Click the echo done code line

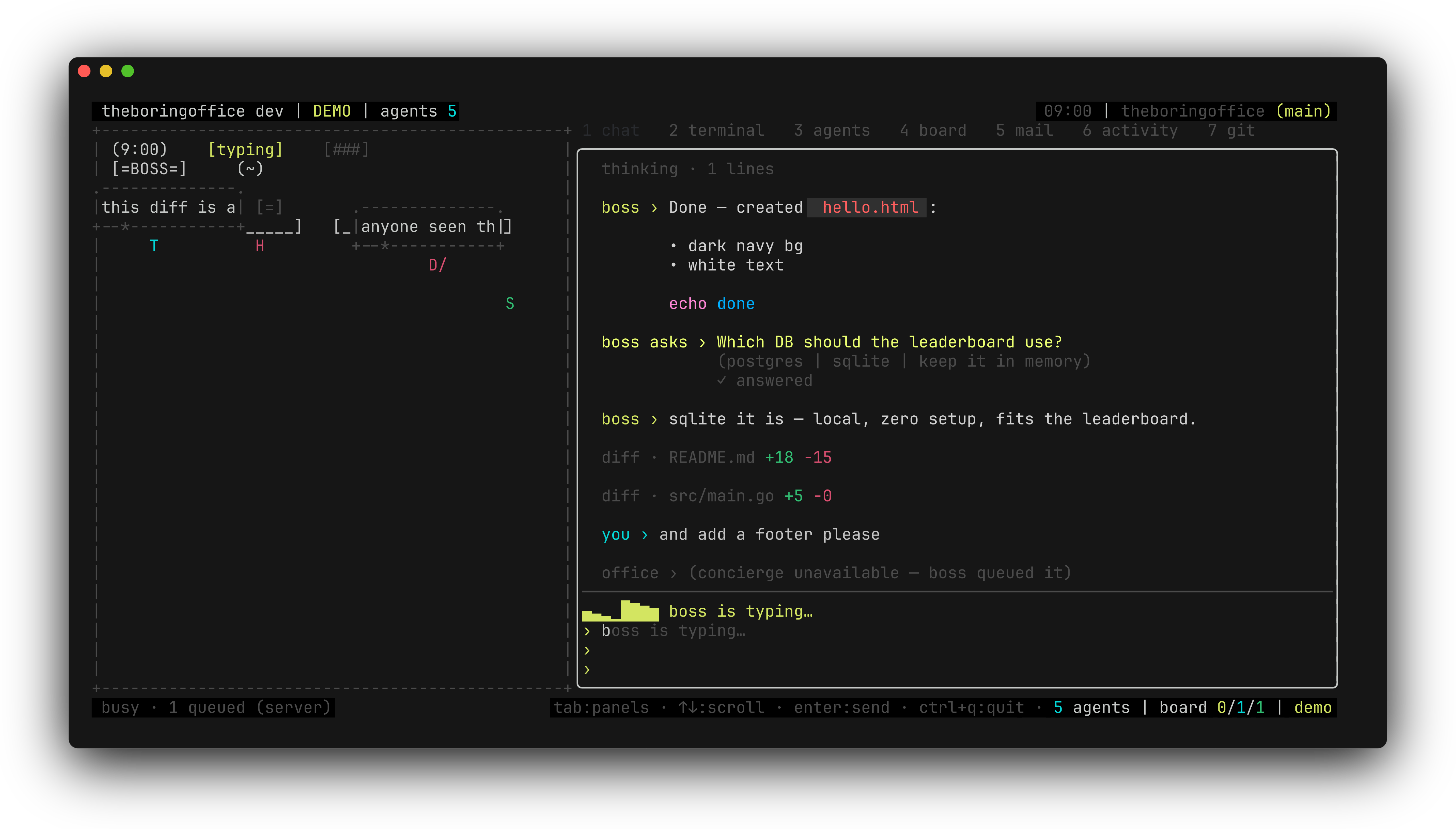pyautogui.click(x=712, y=303)
